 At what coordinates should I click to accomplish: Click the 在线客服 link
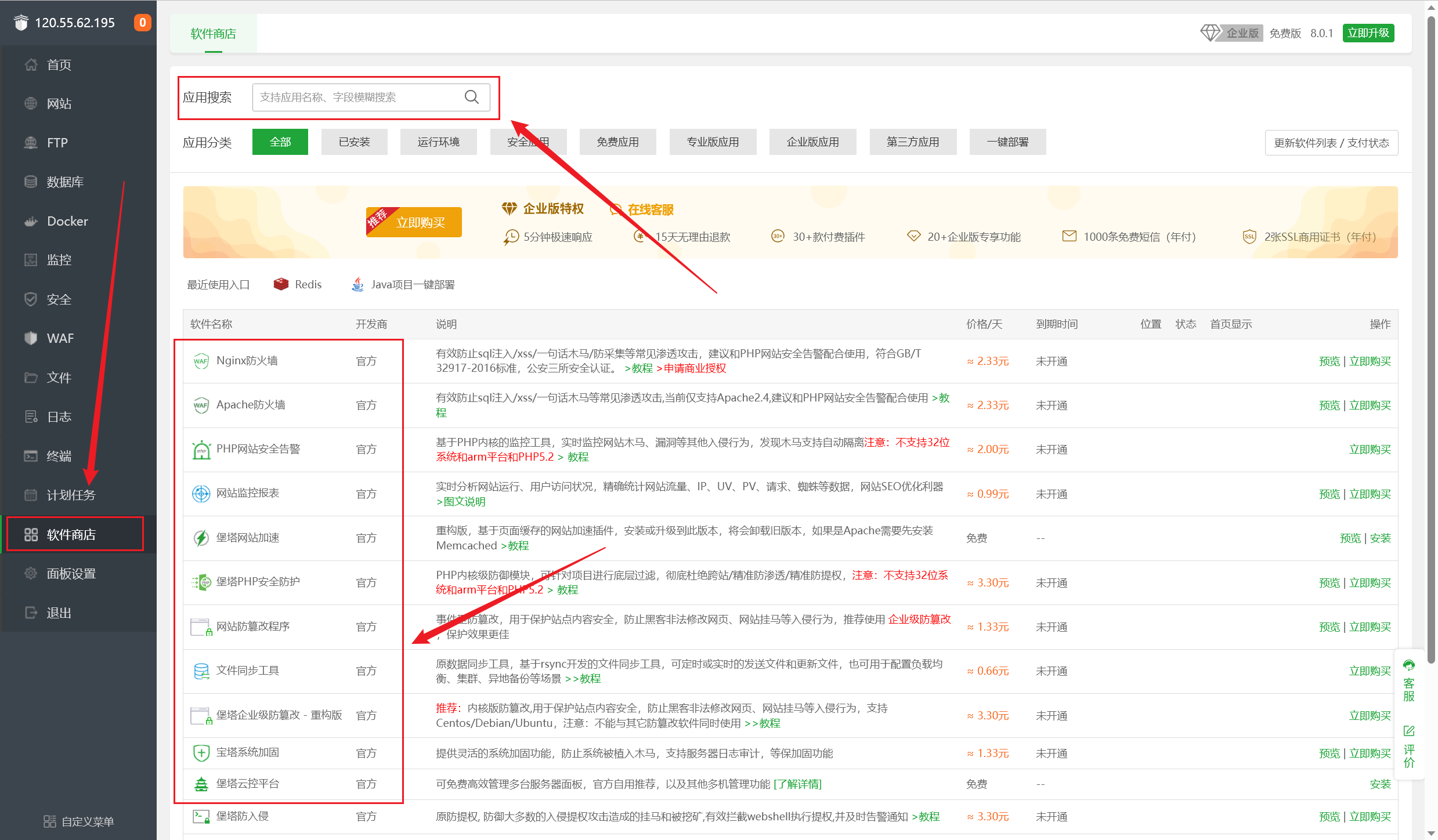[x=651, y=209]
